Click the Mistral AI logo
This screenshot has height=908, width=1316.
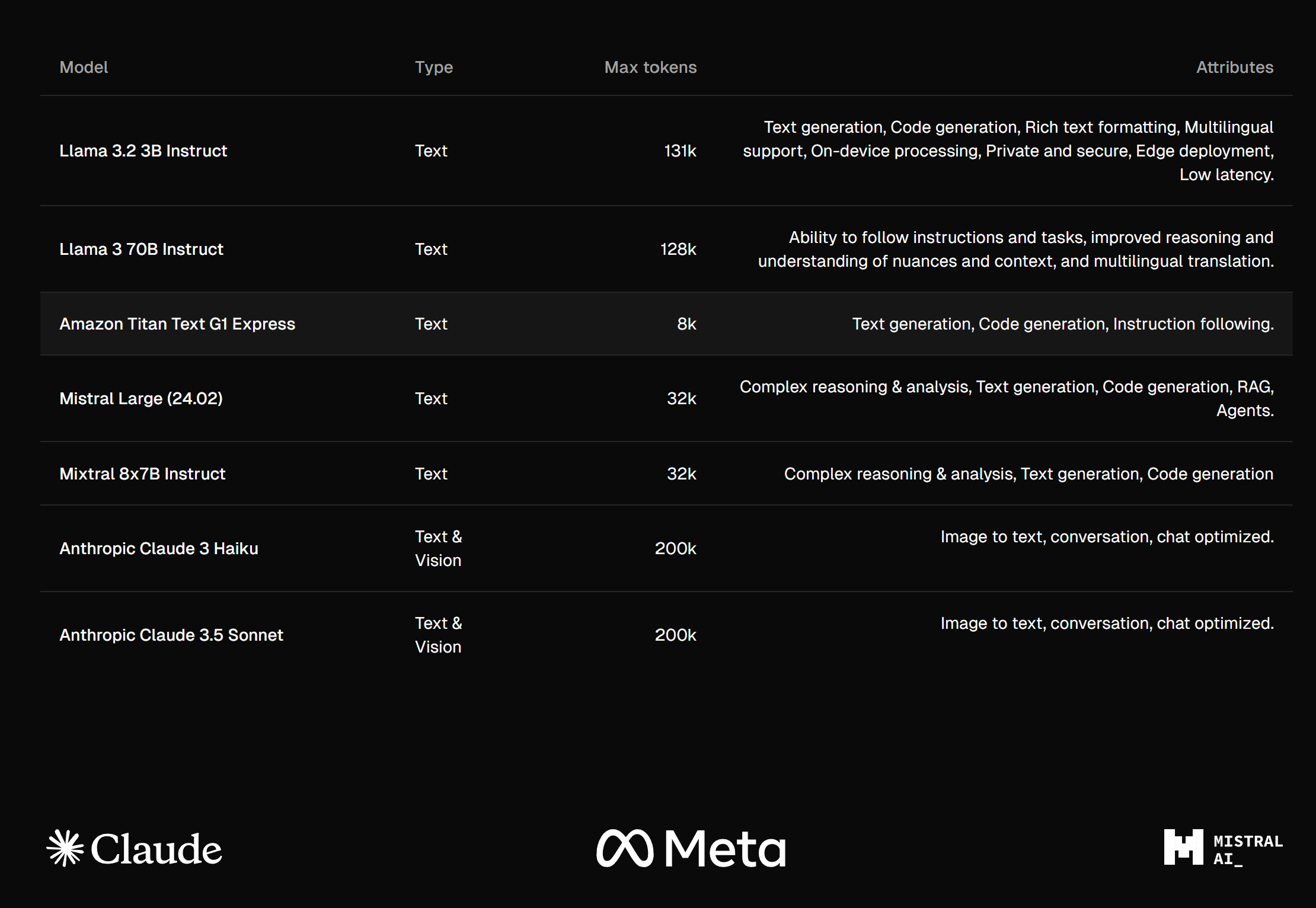pyautogui.click(x=1223, y=848)
